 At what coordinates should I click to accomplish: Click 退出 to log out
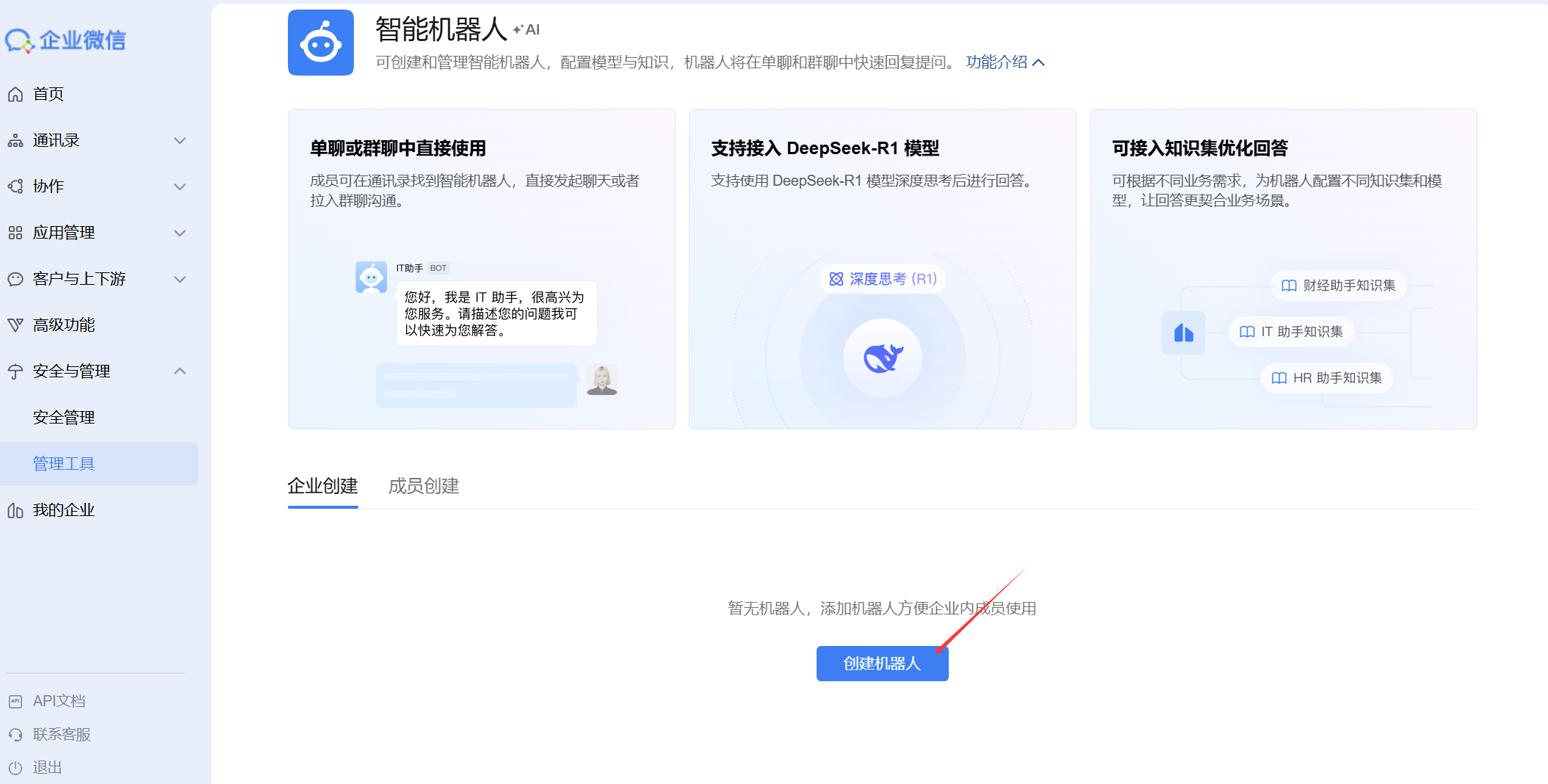47,768
